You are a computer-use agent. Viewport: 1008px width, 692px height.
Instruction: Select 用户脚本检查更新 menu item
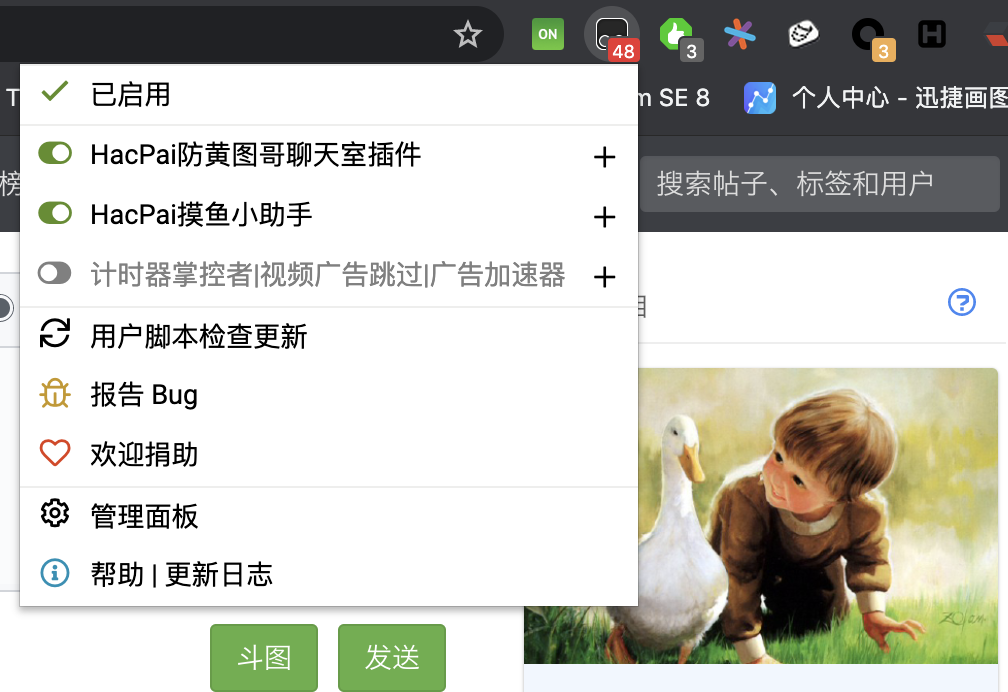[329, 336]
